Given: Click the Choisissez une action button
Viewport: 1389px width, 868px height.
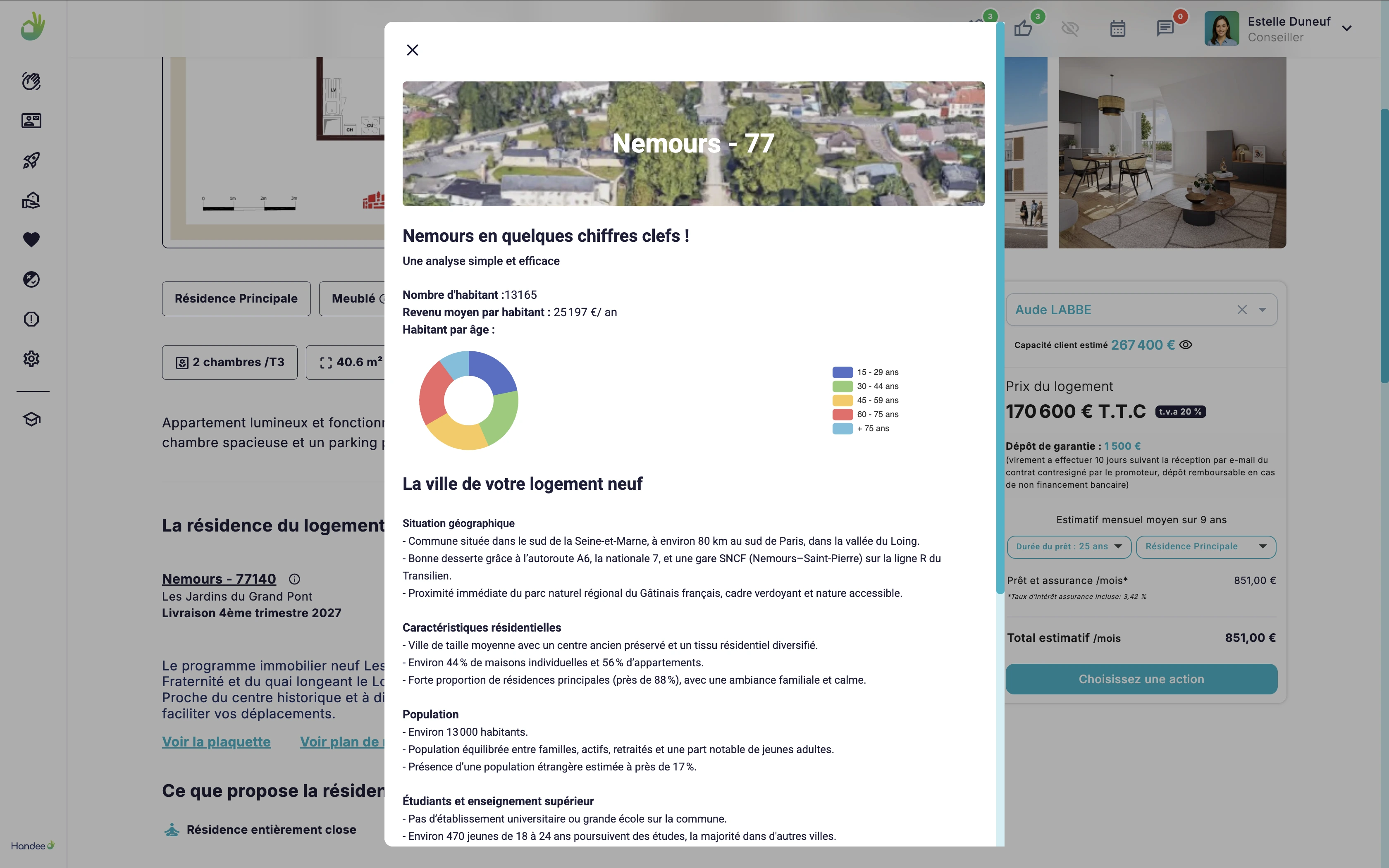Looking at the screenshot, I should 1141,679.
